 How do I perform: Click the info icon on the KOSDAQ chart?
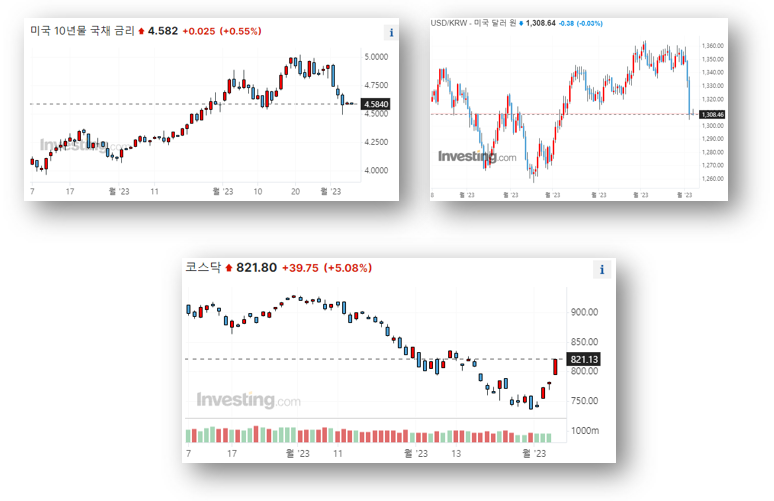tap(602, 269)
